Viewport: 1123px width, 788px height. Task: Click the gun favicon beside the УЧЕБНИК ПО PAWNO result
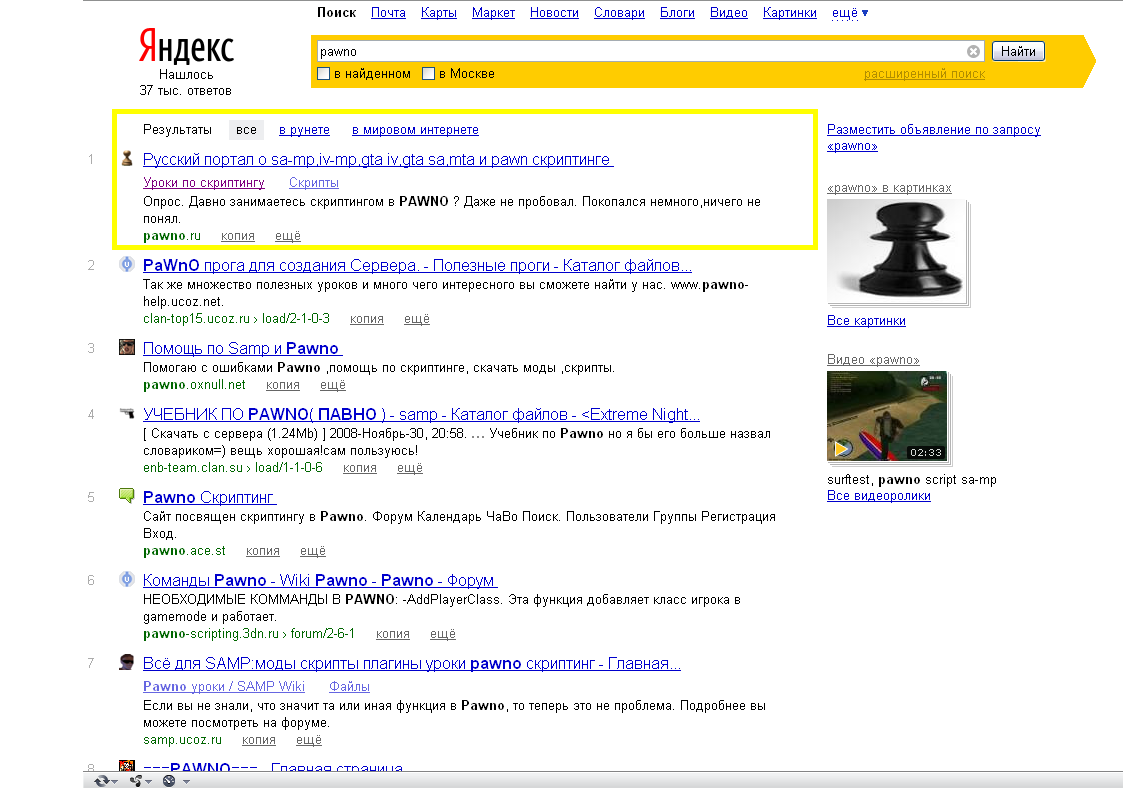tap(127, 414)
